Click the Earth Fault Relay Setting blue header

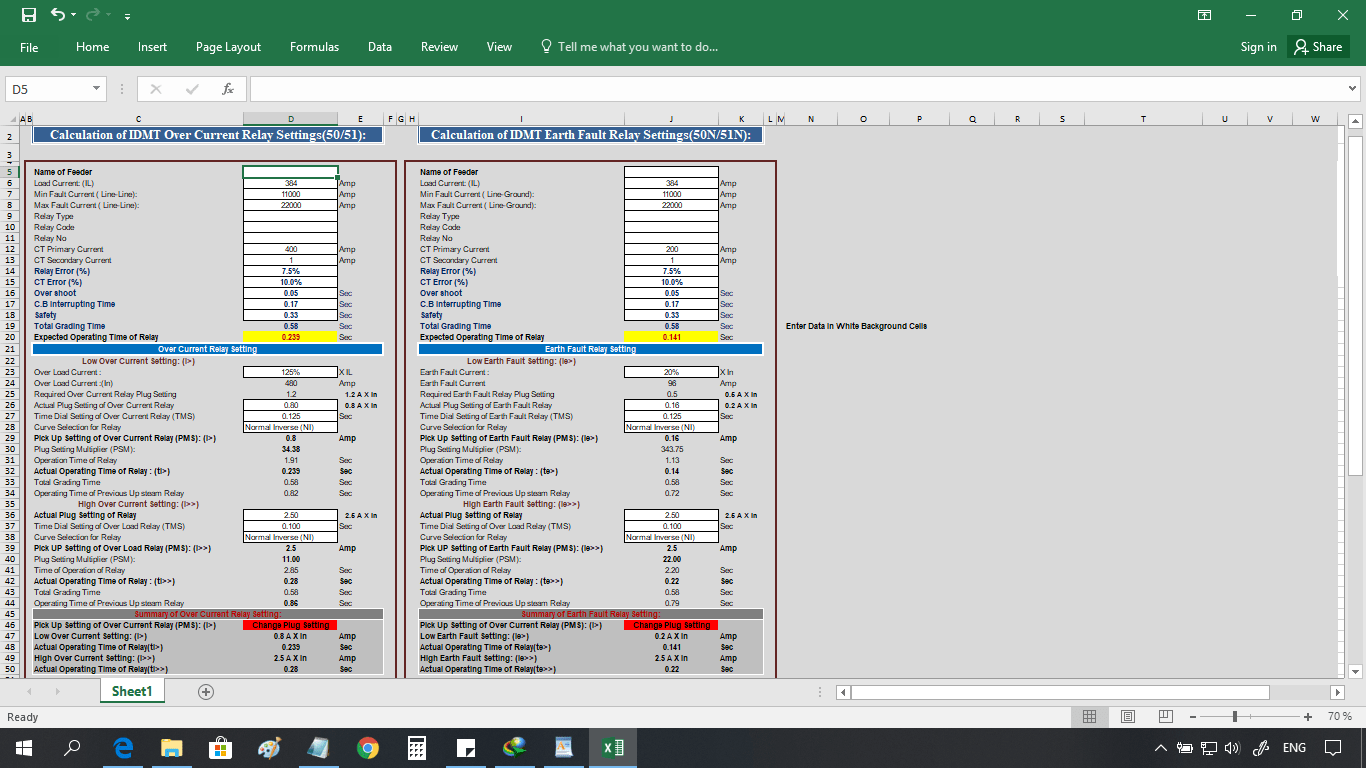pyautogui.click(x=590, y=349)
